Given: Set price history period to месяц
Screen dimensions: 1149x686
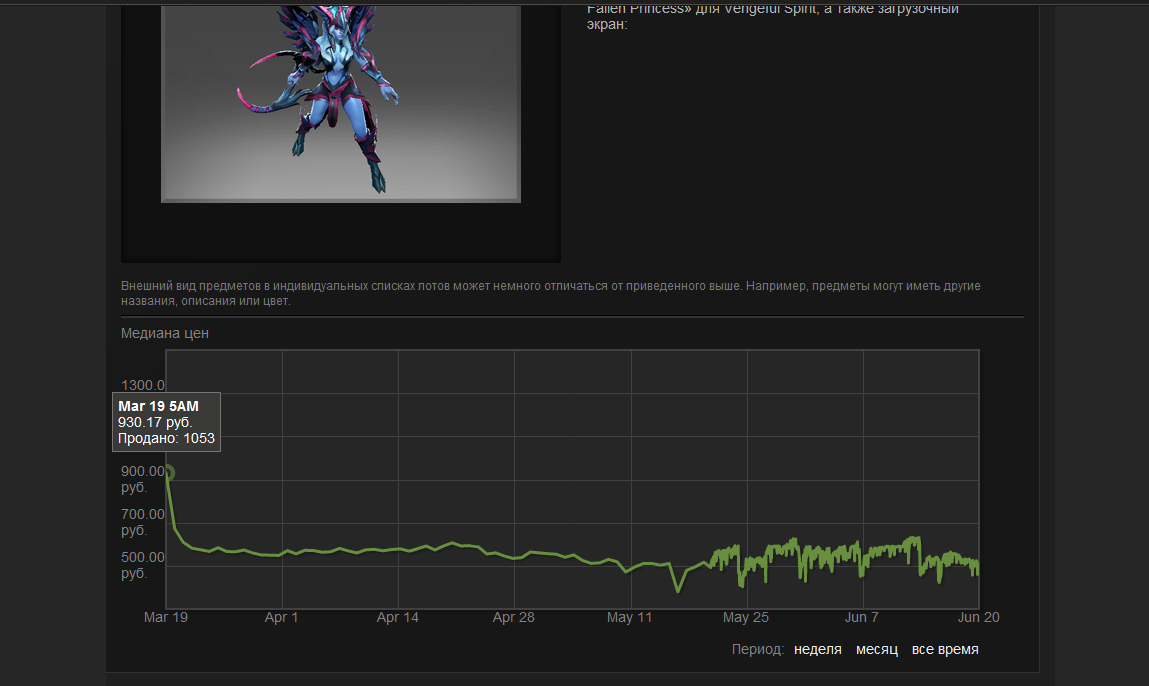Looking at the screenshot, I should click(x=876, y=649).
